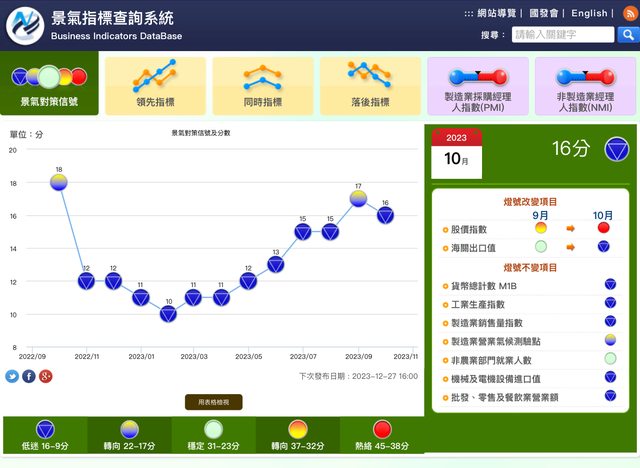Open the 景氣對策信號 tab
The height and width of the screenshot is (468, 640).
[x=49, y=86]
